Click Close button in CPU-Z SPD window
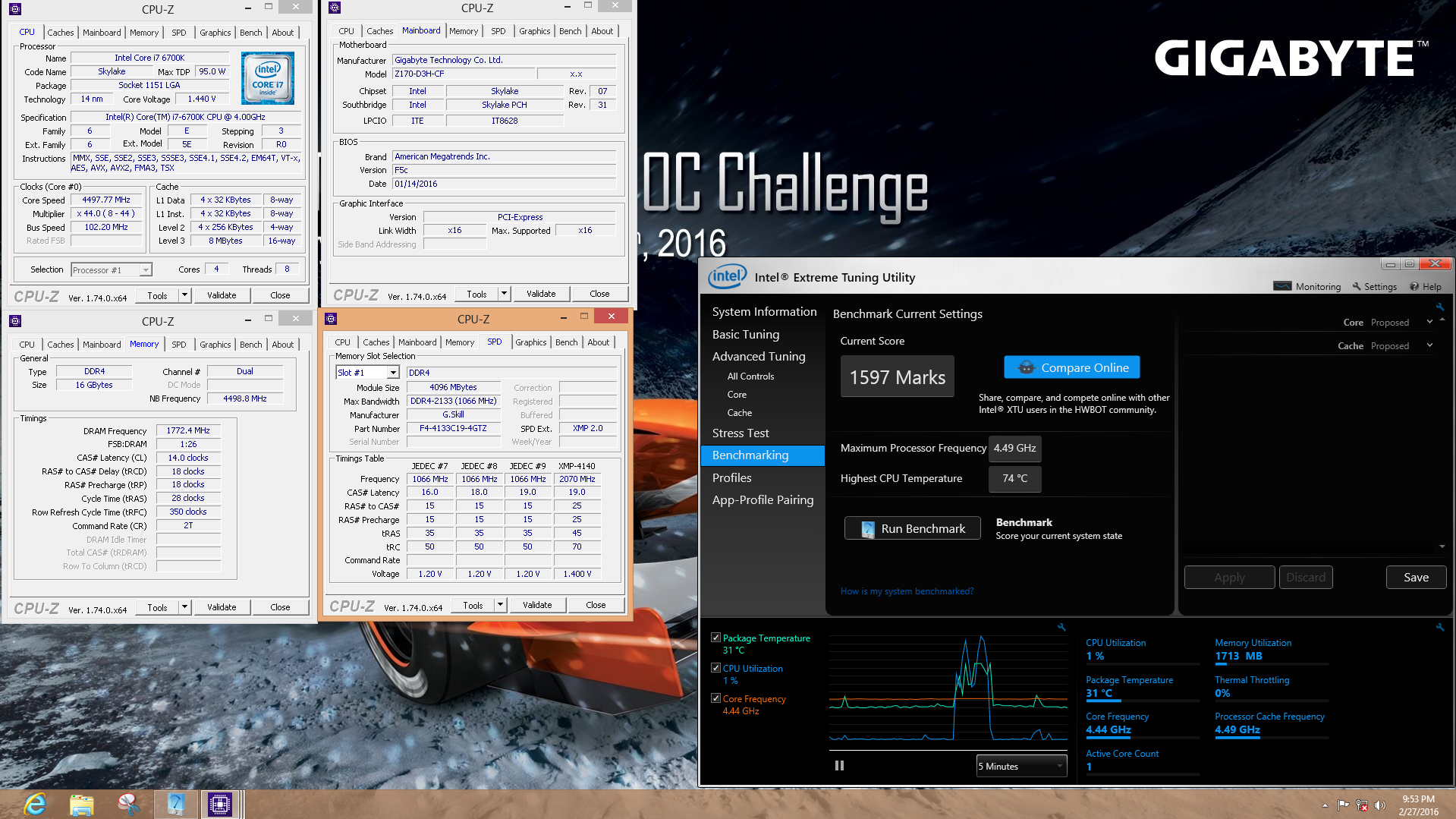Image resolution: width=1456 pixels, height=819 pixels. coord(596,605)
